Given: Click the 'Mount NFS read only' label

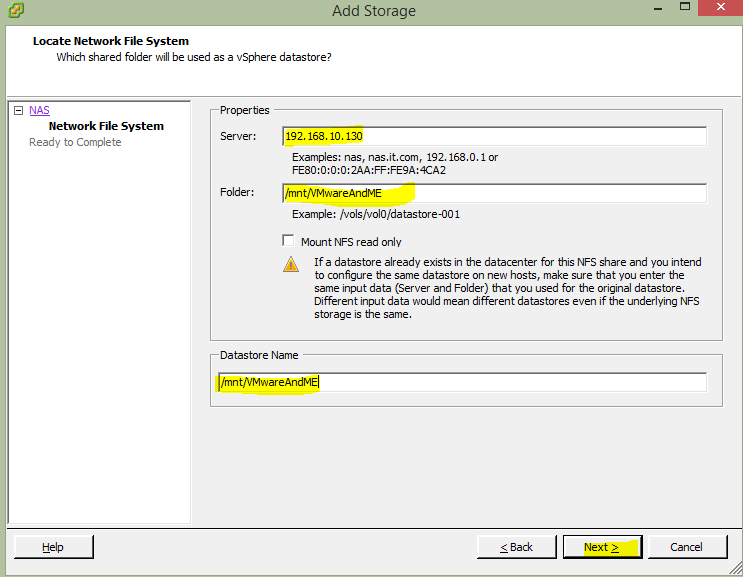Looking at the screenshot, I should (x=351, y=242).
